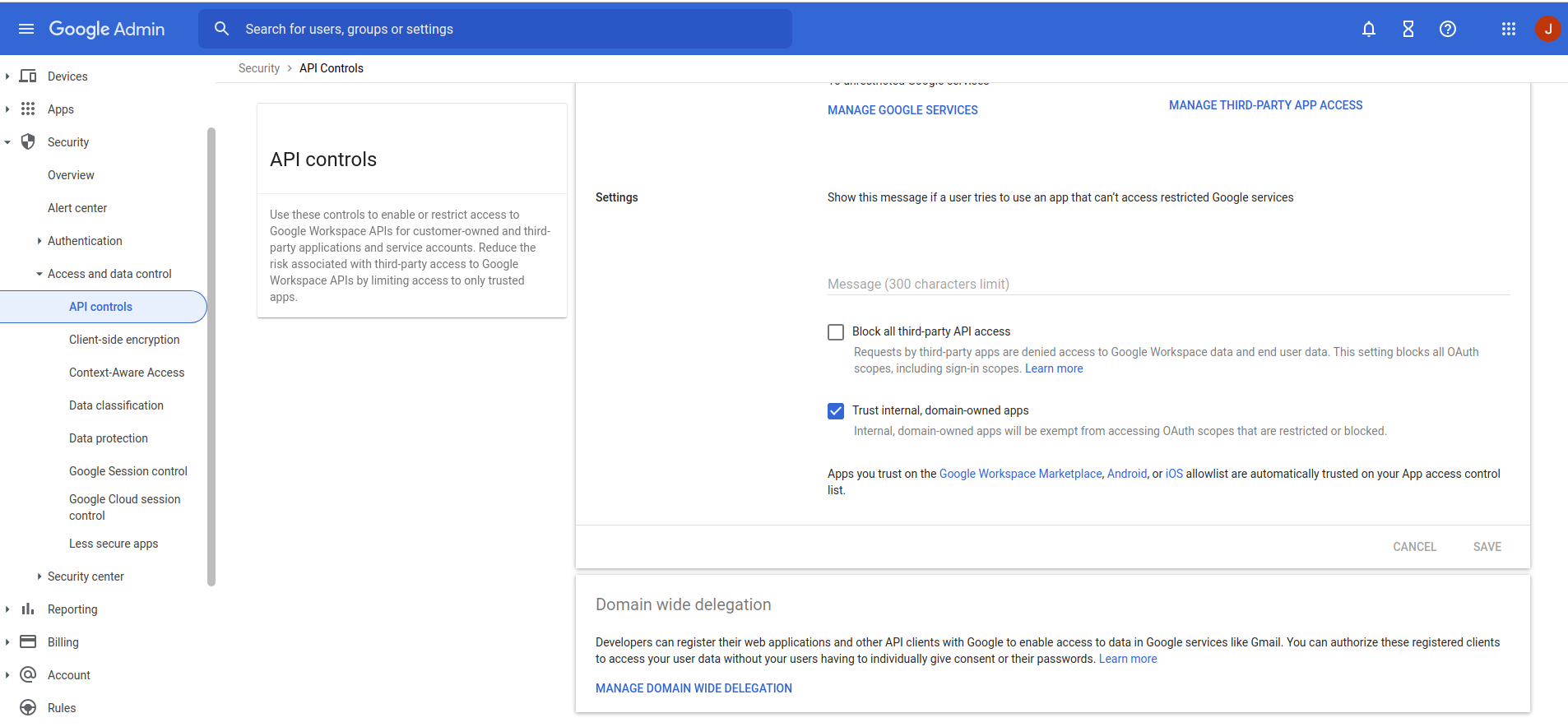Screen dimensions: 1568x727
Task: Click MANAGE DOMAIN WIDE DELEGATION
Action: point(694,688)
